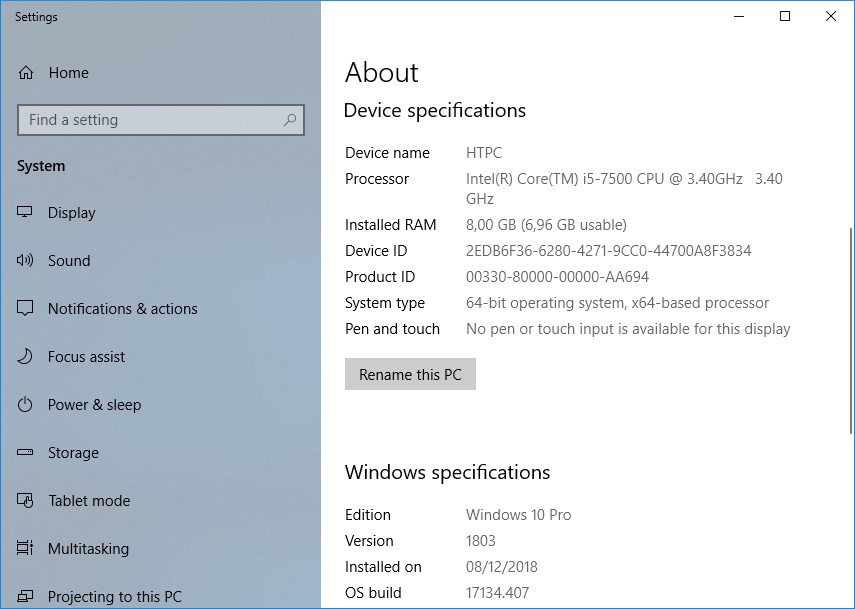855x609 pixels.
Task: Click the installed RAM value 8,00 GB
Action: (x=546, y=225)
